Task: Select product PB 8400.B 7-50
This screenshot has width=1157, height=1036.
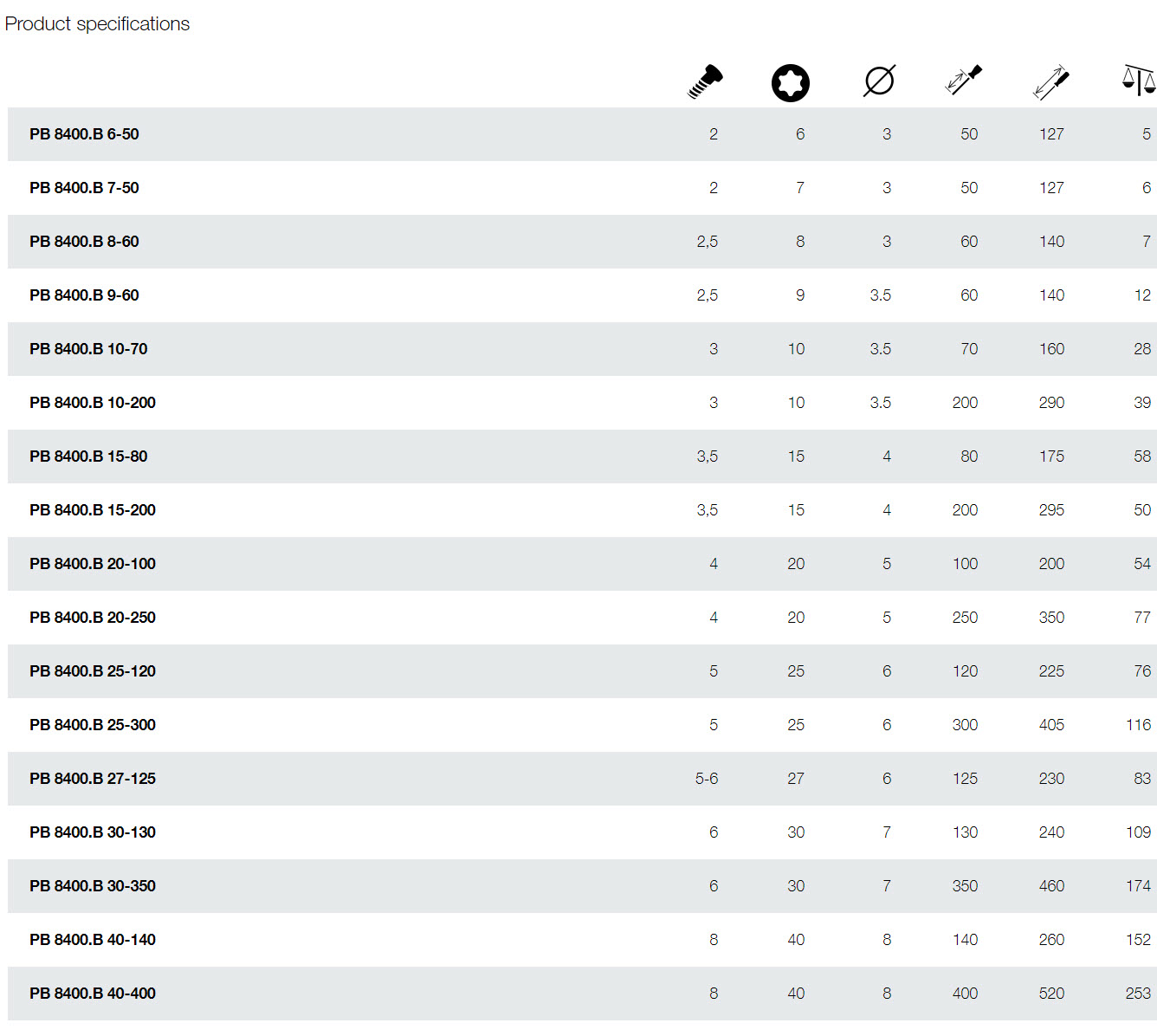Action: (84, 188)
